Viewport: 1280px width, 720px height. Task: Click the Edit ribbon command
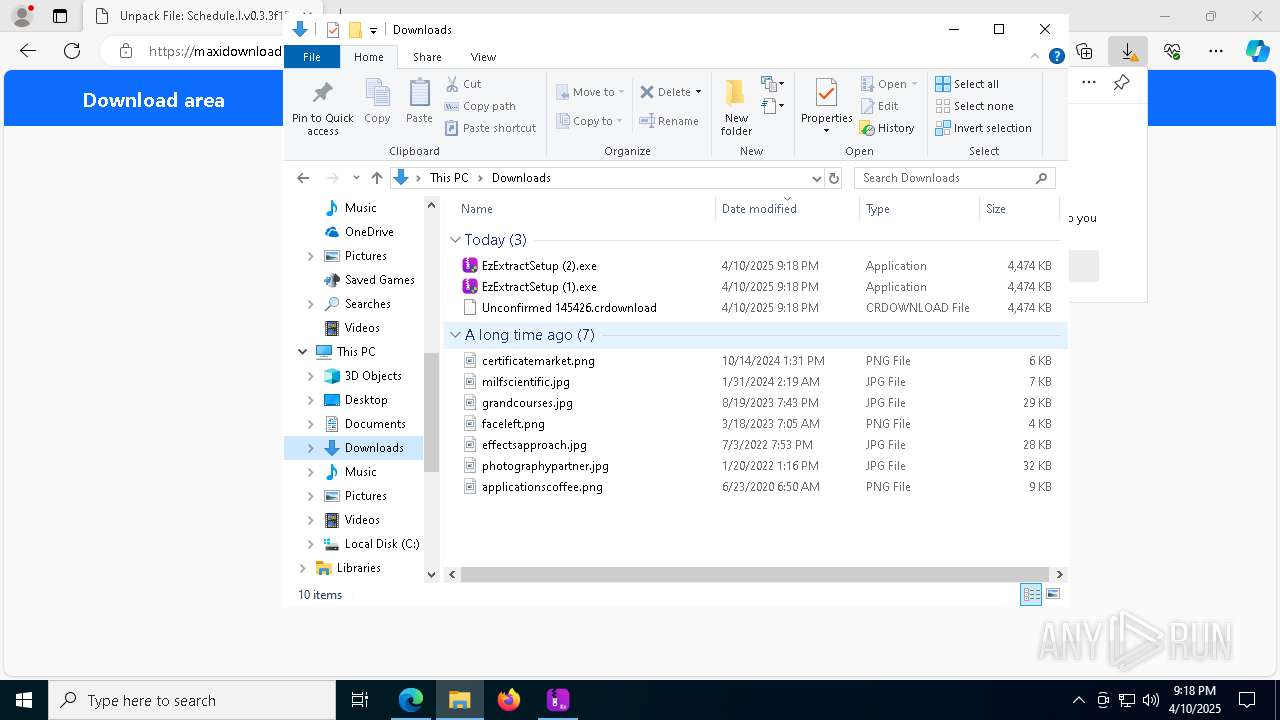[x=879, y=106]
